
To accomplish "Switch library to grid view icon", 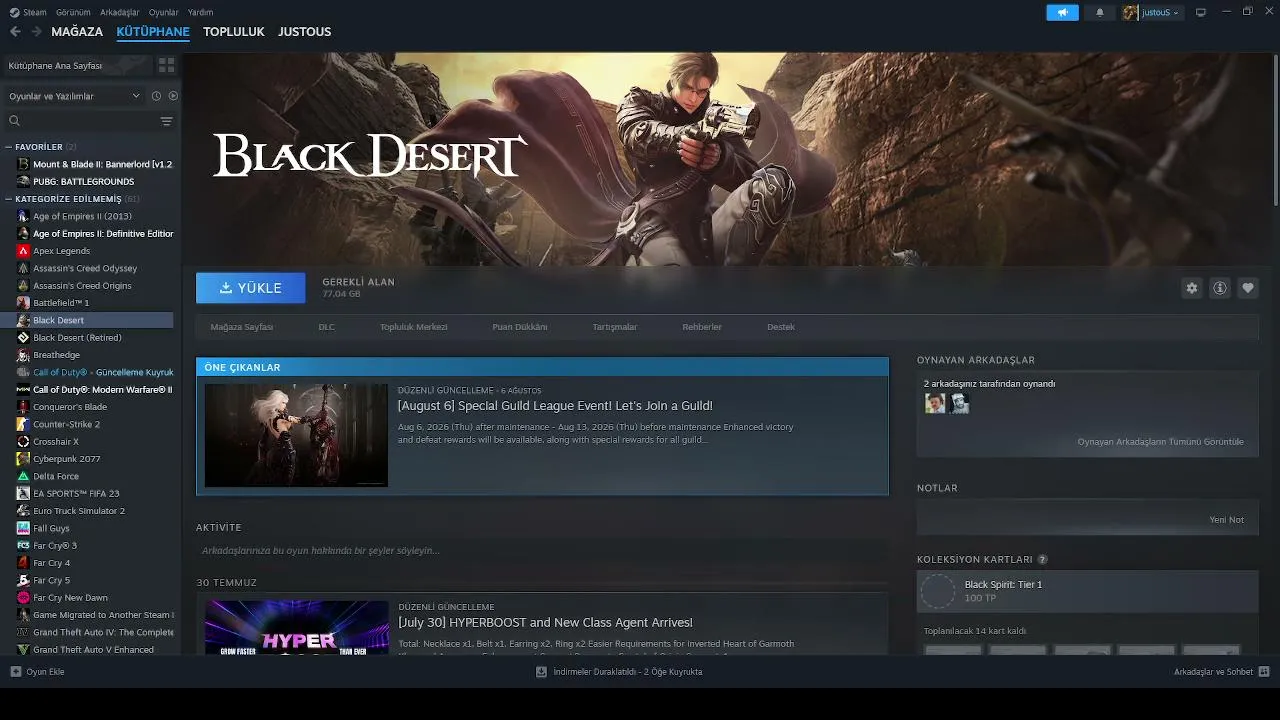I will point(167,65).
